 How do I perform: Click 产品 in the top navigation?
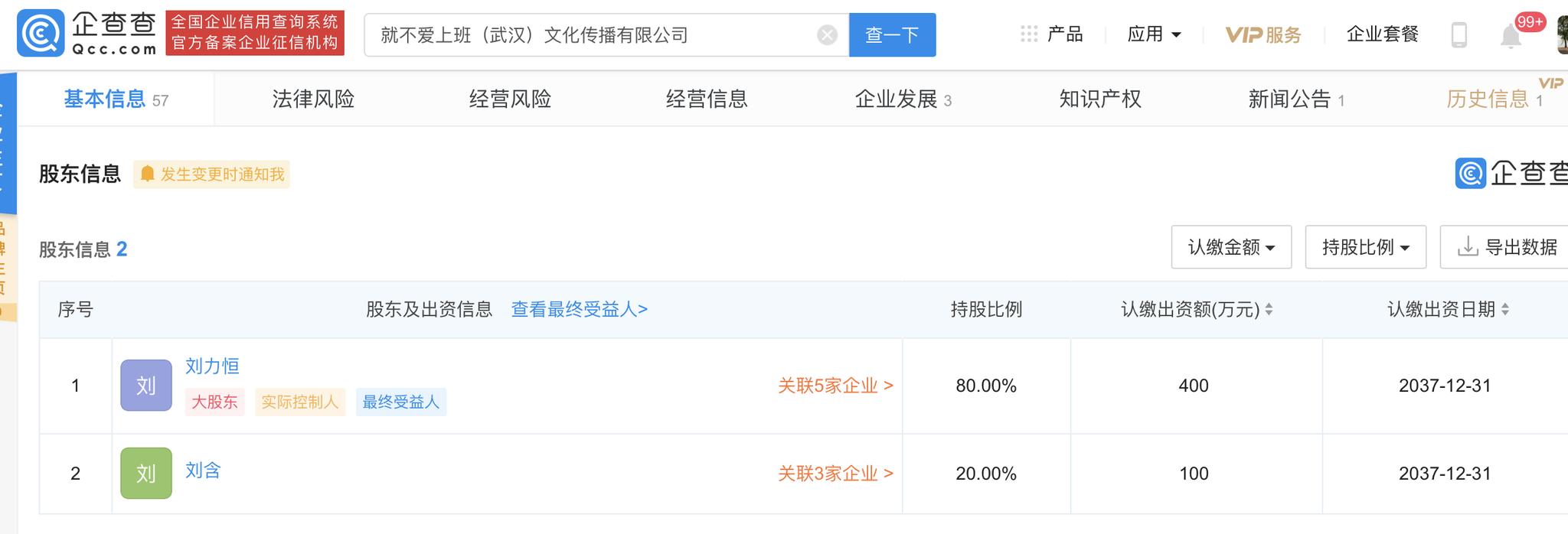pos(1065,34)
